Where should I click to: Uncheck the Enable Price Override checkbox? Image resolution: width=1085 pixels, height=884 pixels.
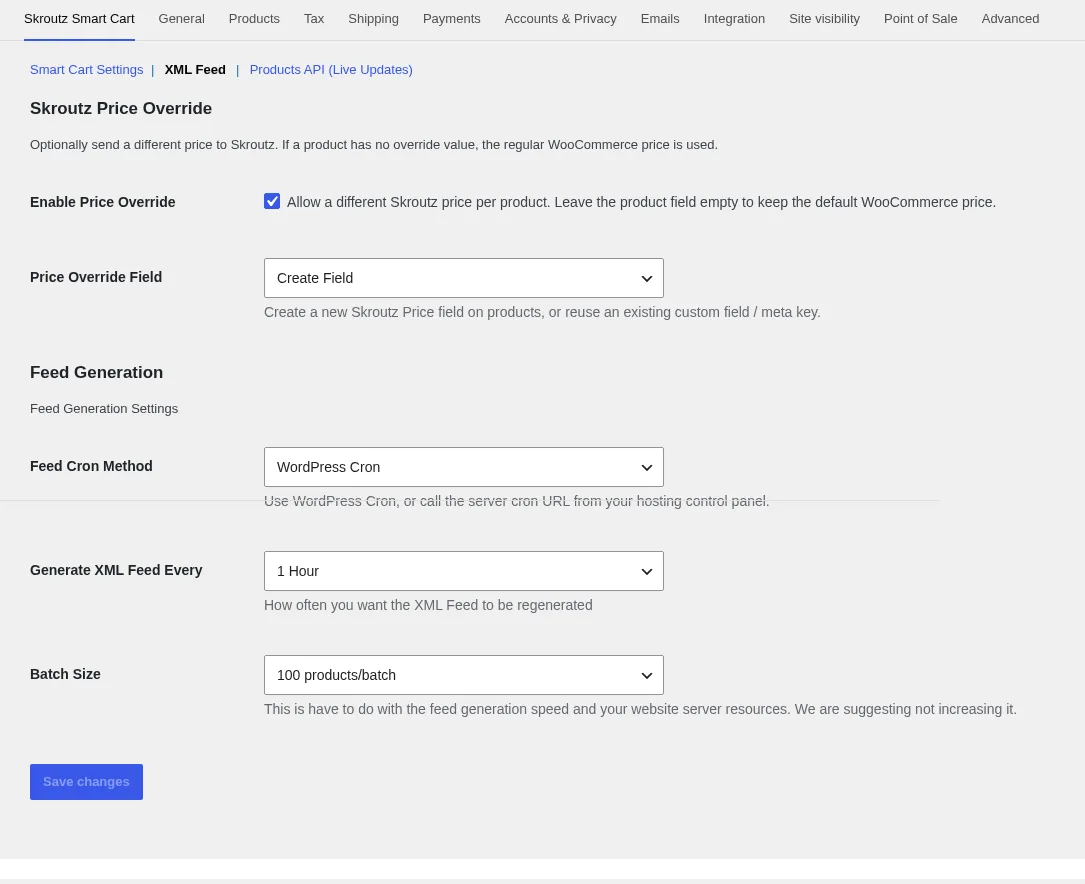[272, 201]
